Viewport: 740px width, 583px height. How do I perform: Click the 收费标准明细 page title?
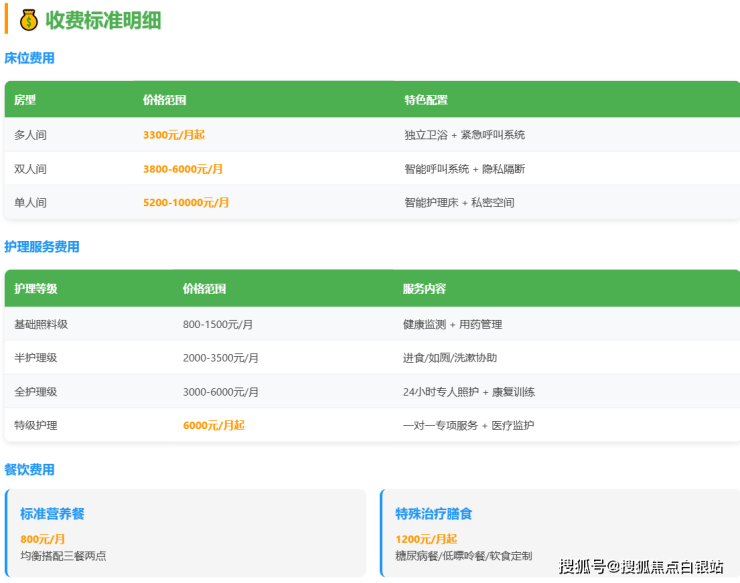(x=103, y=20)
